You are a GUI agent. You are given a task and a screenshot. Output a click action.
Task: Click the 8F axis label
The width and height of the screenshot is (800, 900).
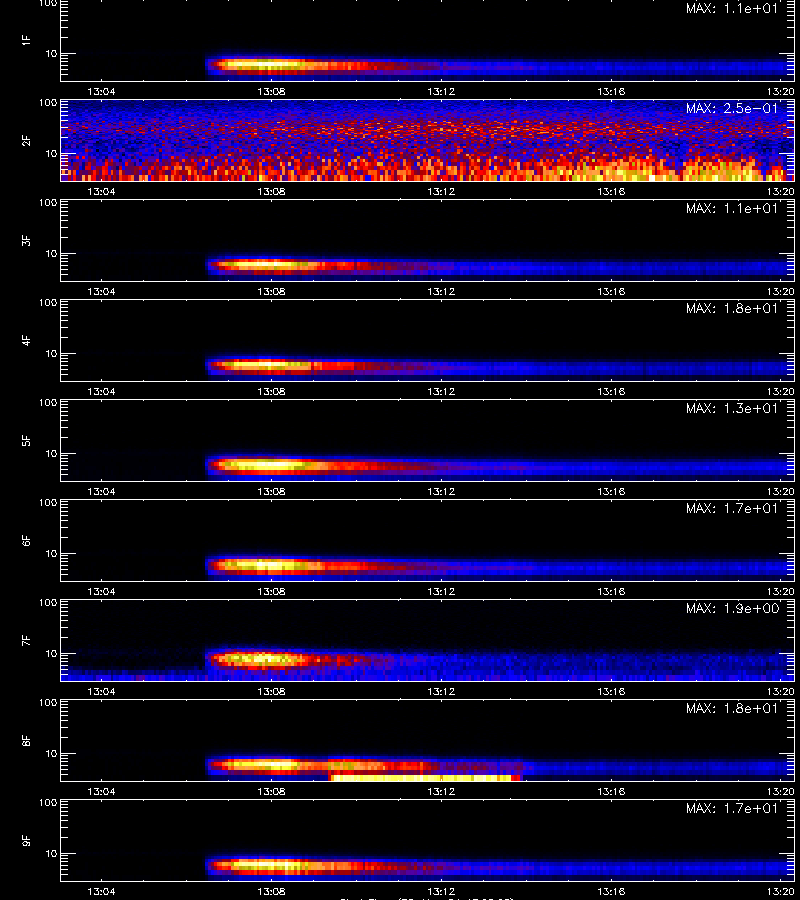pos(26,740)
